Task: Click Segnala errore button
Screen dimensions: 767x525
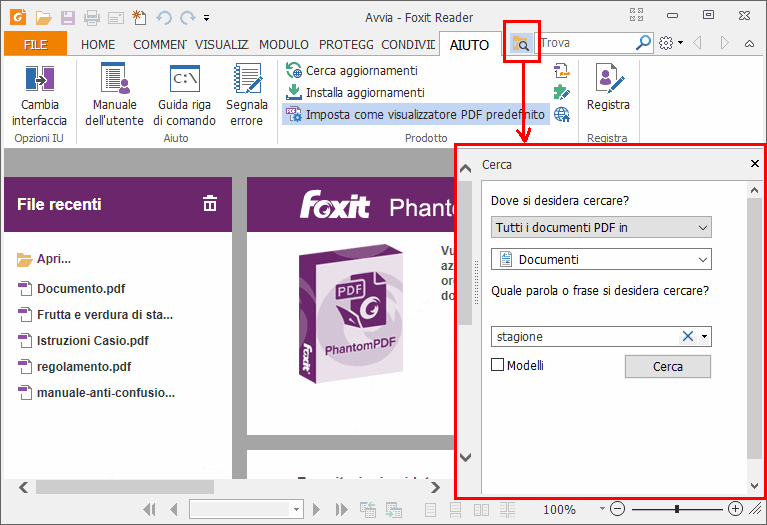Action: tap(247, 95)
